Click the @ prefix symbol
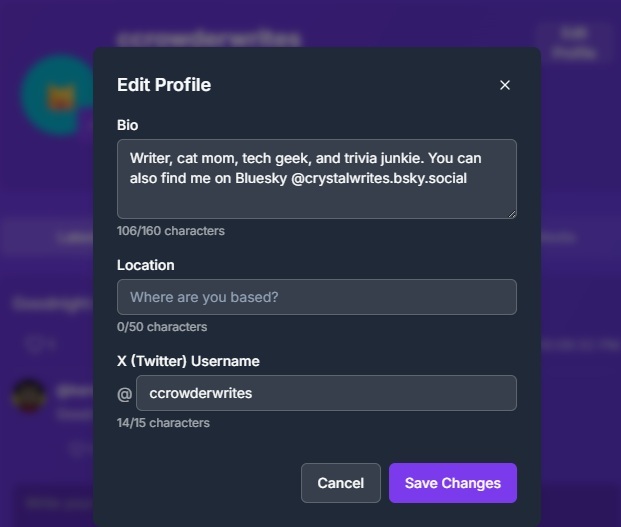 coord(125,394)
